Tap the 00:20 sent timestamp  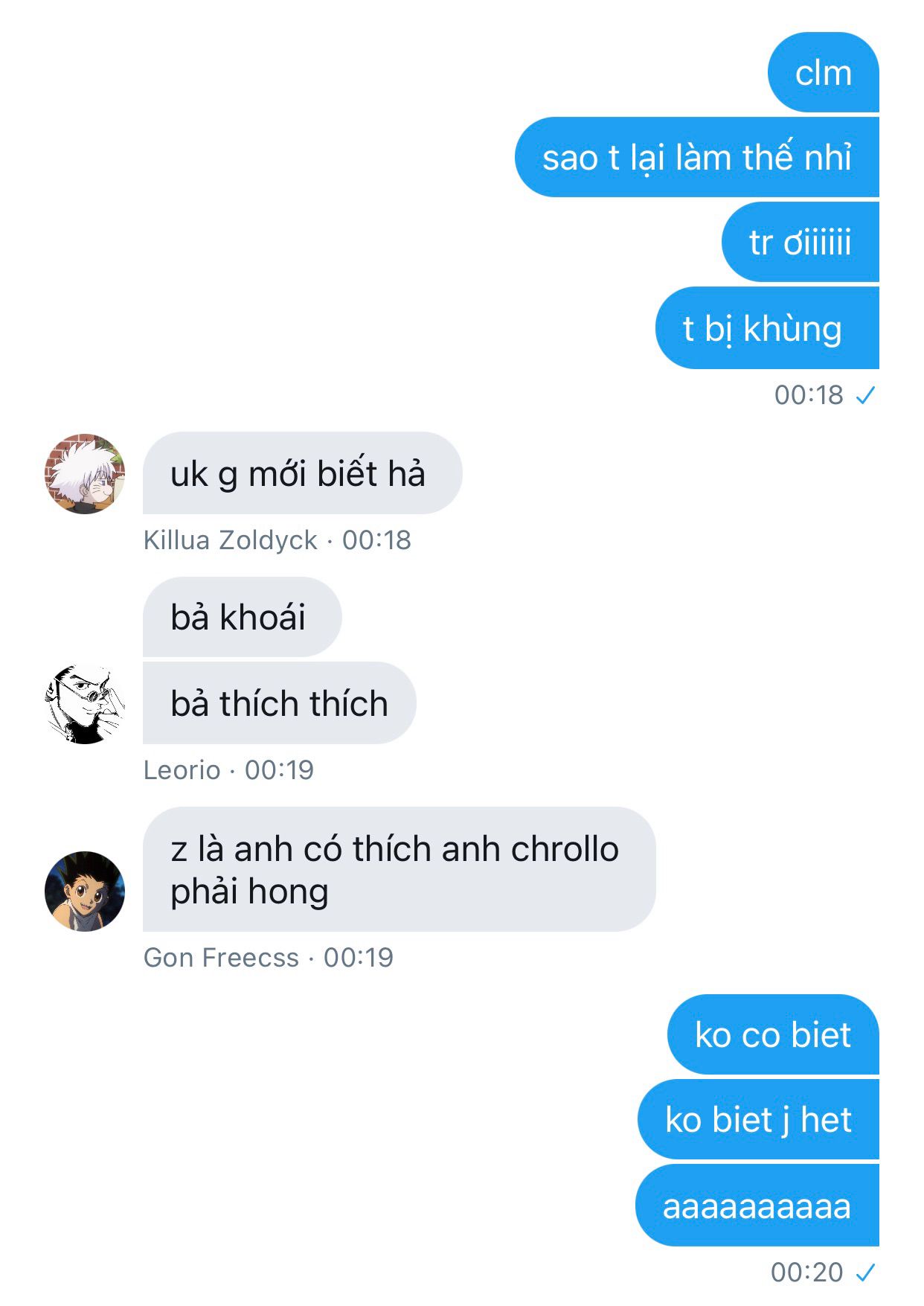pos(807,1273)
